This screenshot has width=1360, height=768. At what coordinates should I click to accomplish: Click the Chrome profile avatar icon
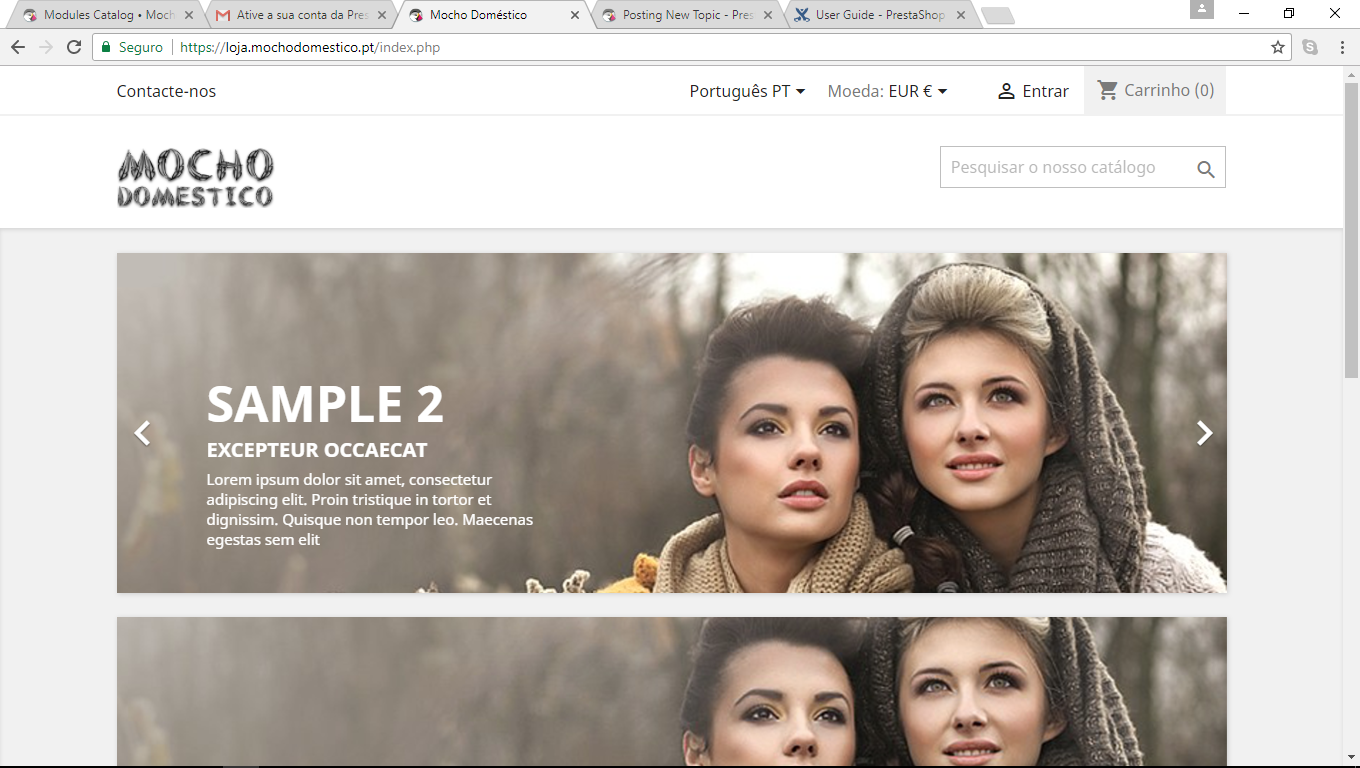pyautogui.click(x=1201, y=9)
